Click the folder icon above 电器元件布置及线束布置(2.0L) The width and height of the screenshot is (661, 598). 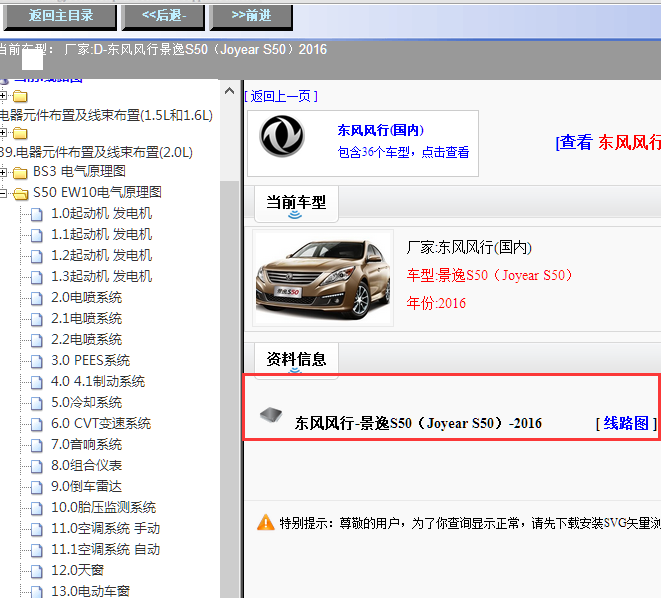tap(20, 134)
